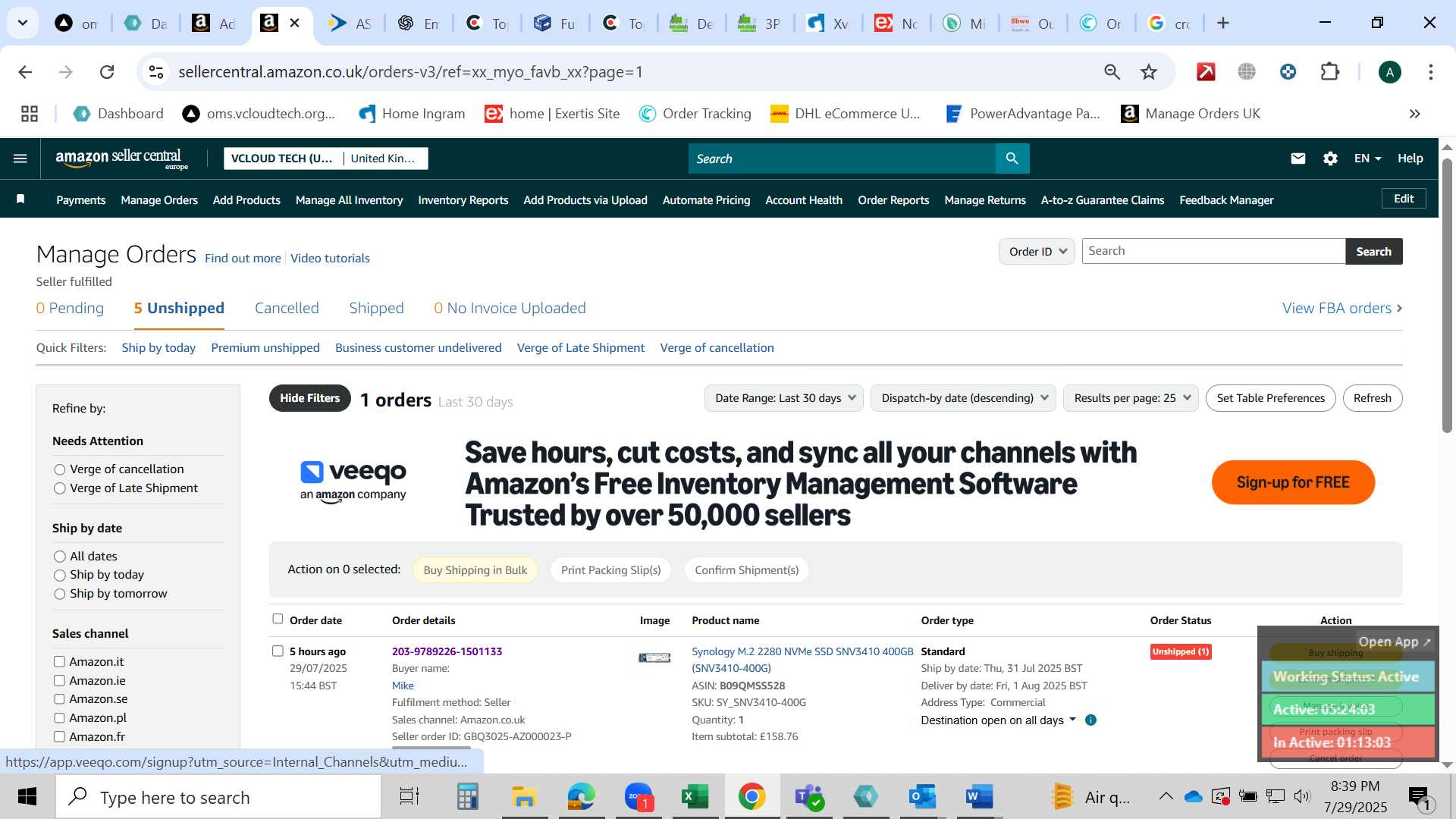
Task: Check the Amazon.it sales channel box
Action: pyautogui.click(x=59, y=661)
